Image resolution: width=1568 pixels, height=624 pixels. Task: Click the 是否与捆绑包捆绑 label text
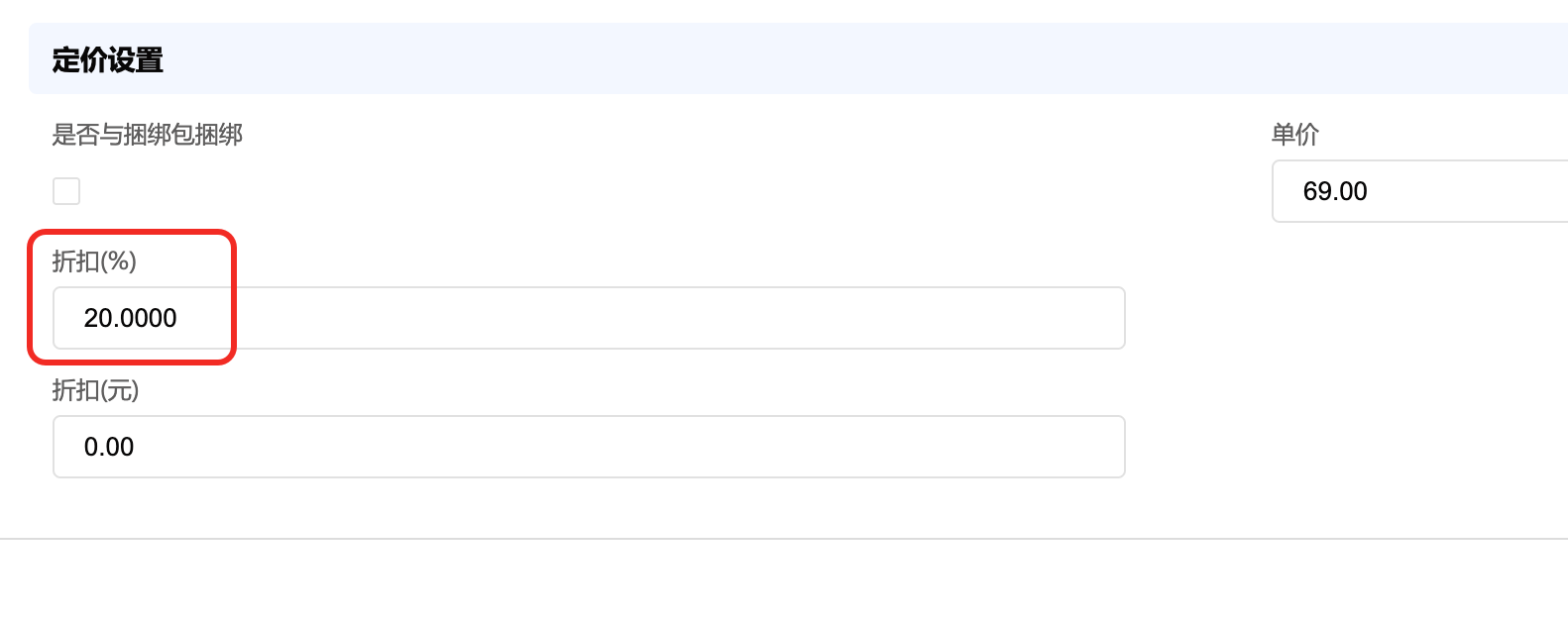point(148,135)
